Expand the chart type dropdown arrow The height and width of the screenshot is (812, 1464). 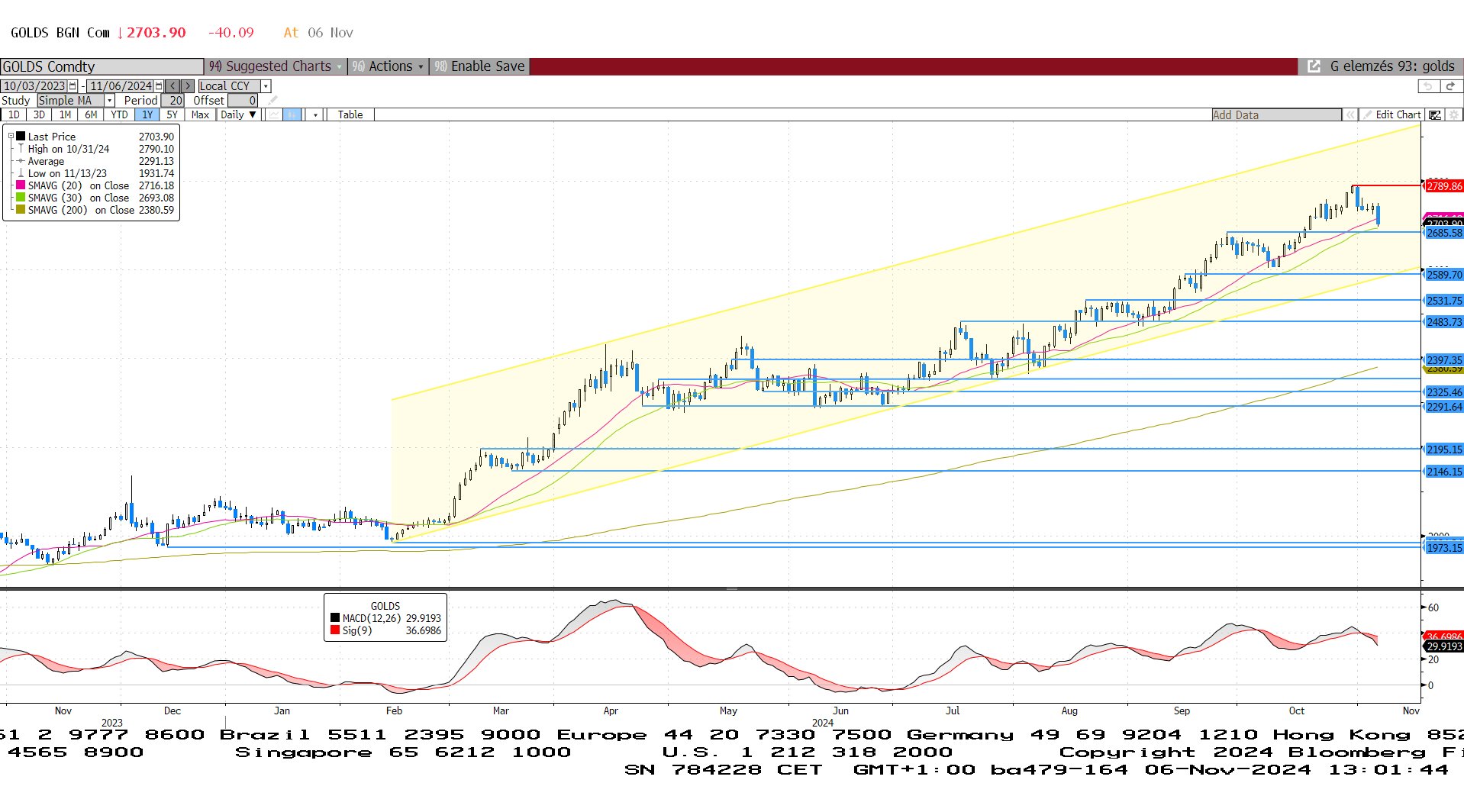coord(315,114)
